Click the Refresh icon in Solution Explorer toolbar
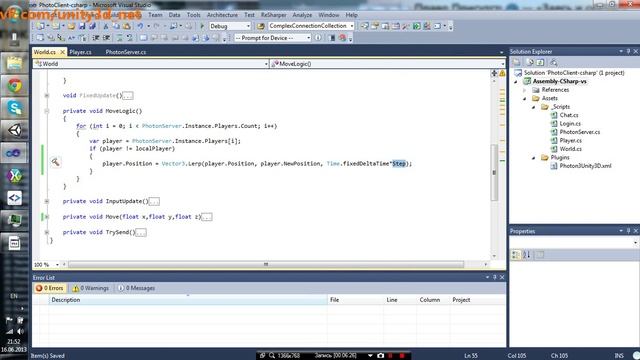640x360 pixels. 540,62
